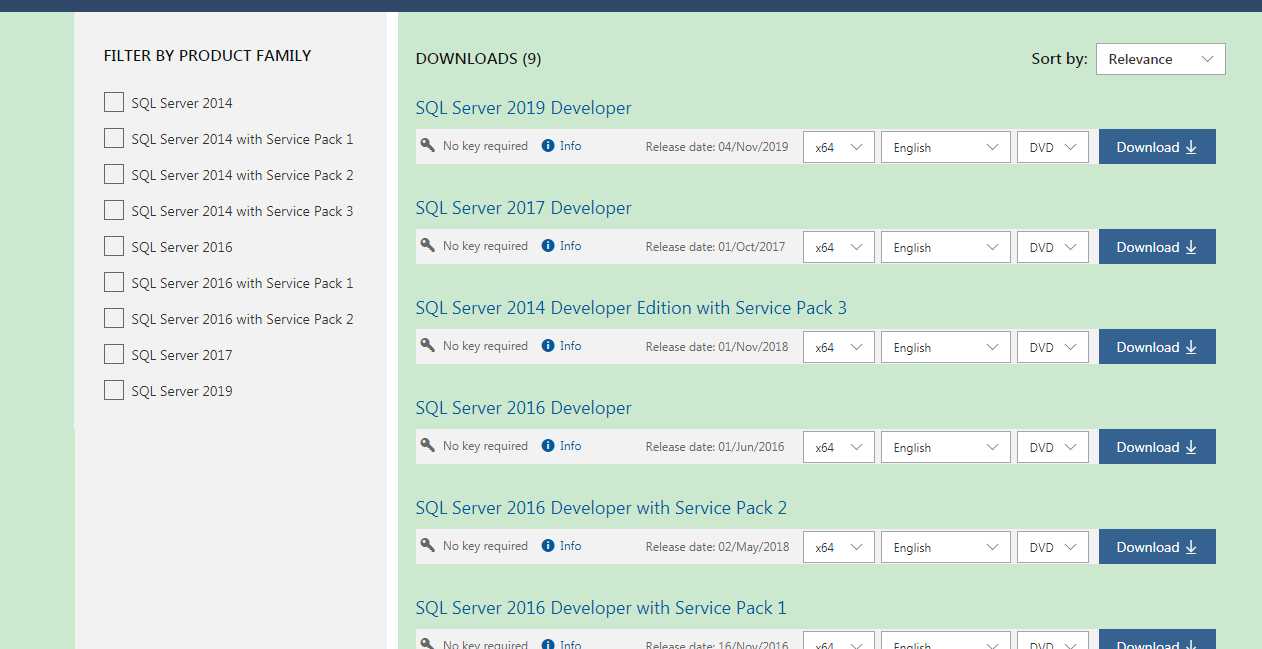The height and width of the screenshot is (649, 1262).
Task: Download SQL Server 2016 Developer
Action: pyautogui.click(x=1157, y=447)
